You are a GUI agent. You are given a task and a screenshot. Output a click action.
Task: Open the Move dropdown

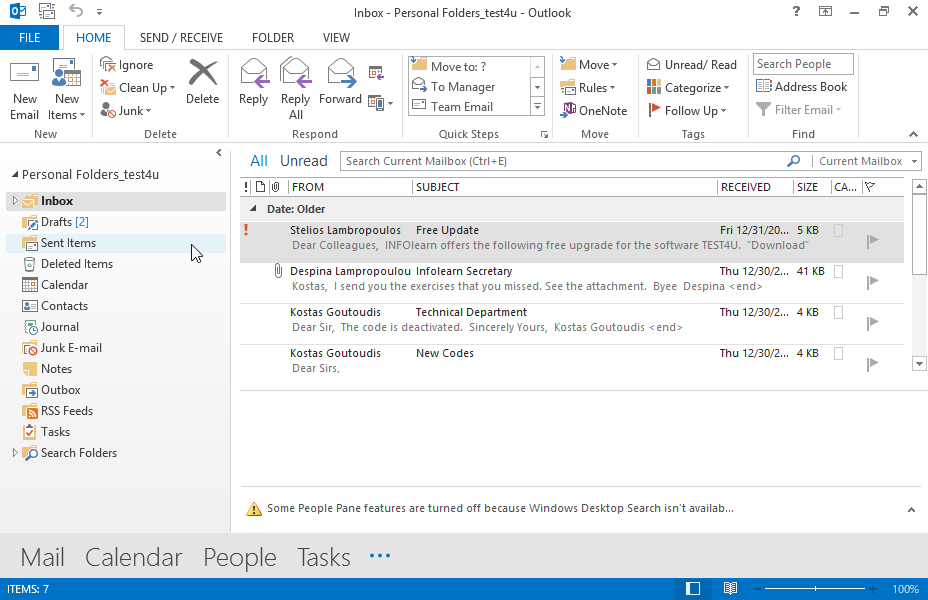pyautogui.click(x=589, y=64)
